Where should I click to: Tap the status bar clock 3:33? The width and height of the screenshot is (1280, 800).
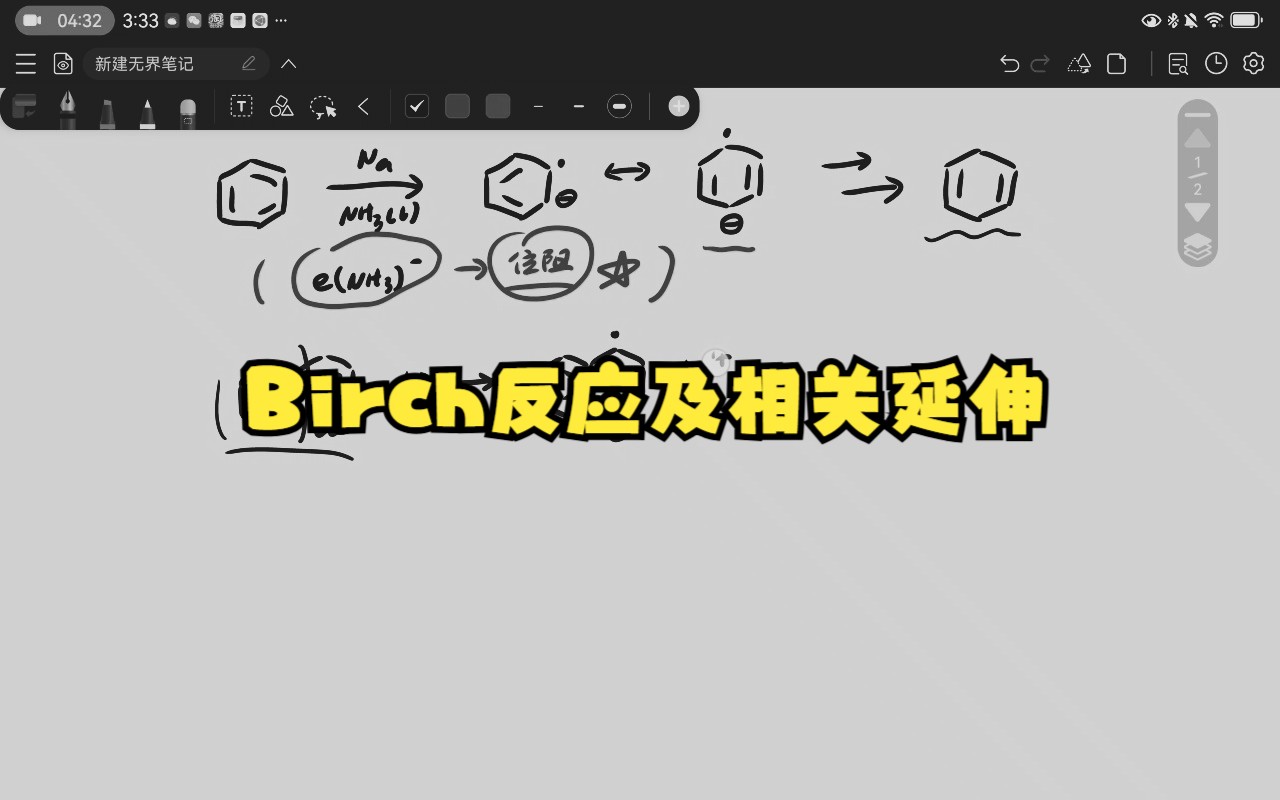(140, 20)
